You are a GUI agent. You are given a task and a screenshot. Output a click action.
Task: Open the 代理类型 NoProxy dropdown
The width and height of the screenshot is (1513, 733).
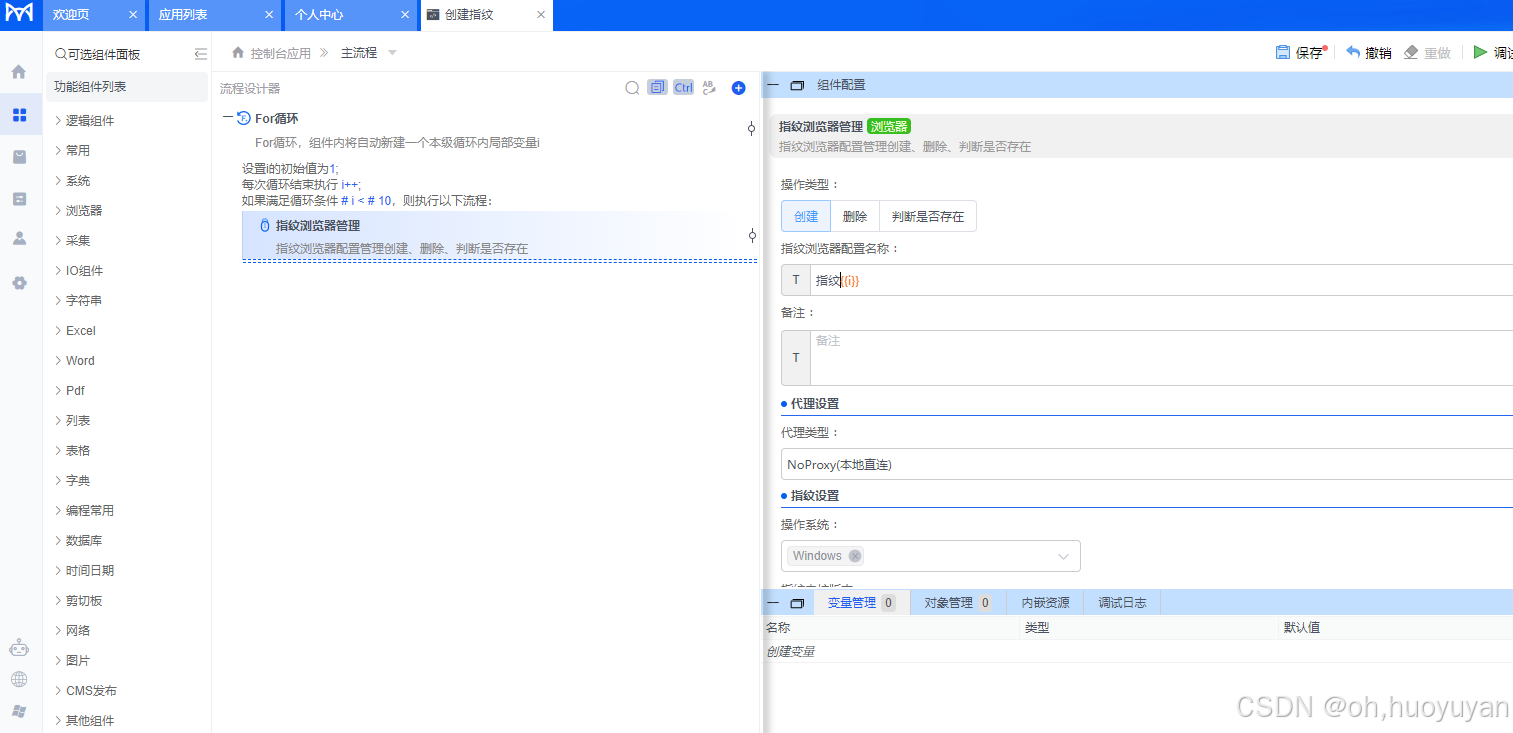pyautogui.click(x=1147, y=464)
